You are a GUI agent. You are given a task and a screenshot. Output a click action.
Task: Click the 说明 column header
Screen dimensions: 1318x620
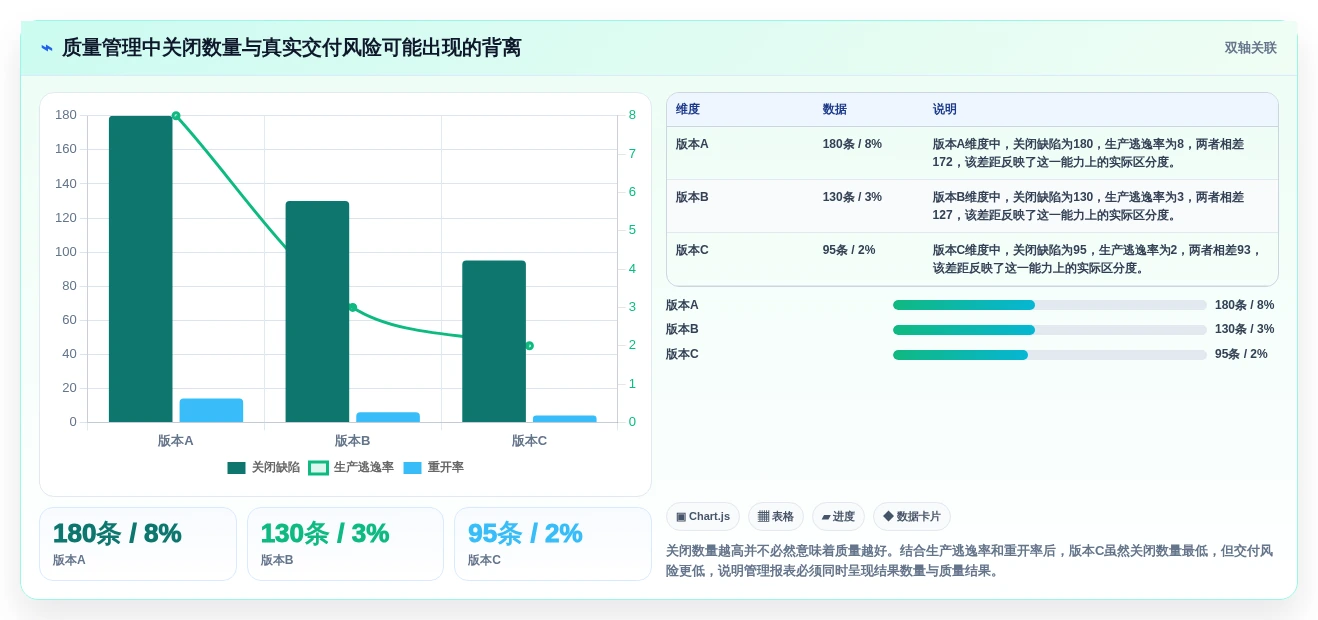945,109
